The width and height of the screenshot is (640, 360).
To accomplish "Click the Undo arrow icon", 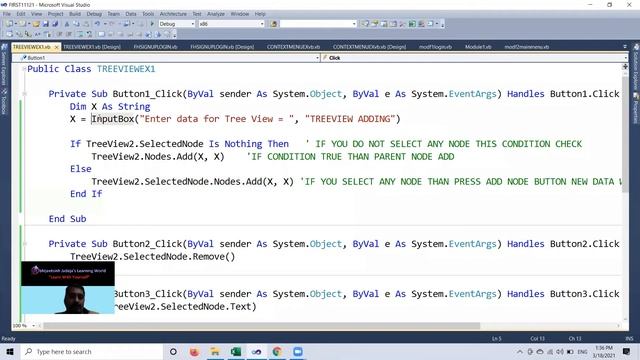I will tap(97, 24).
